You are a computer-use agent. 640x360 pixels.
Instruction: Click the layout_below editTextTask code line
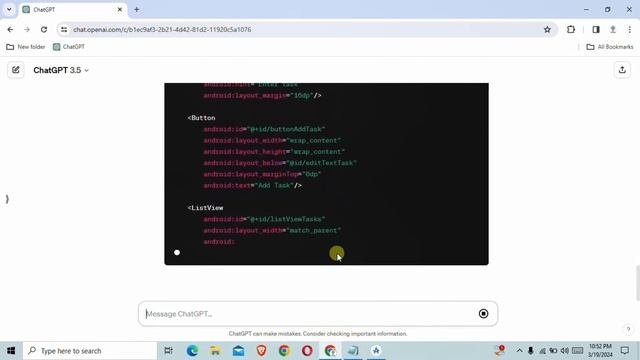[280, 163]
